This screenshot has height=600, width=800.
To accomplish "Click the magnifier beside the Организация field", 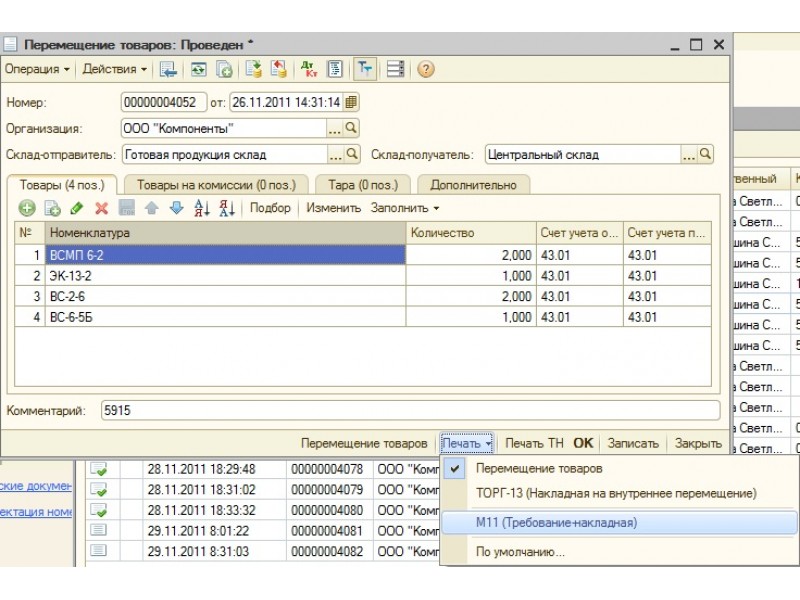I will pos(351,128).
